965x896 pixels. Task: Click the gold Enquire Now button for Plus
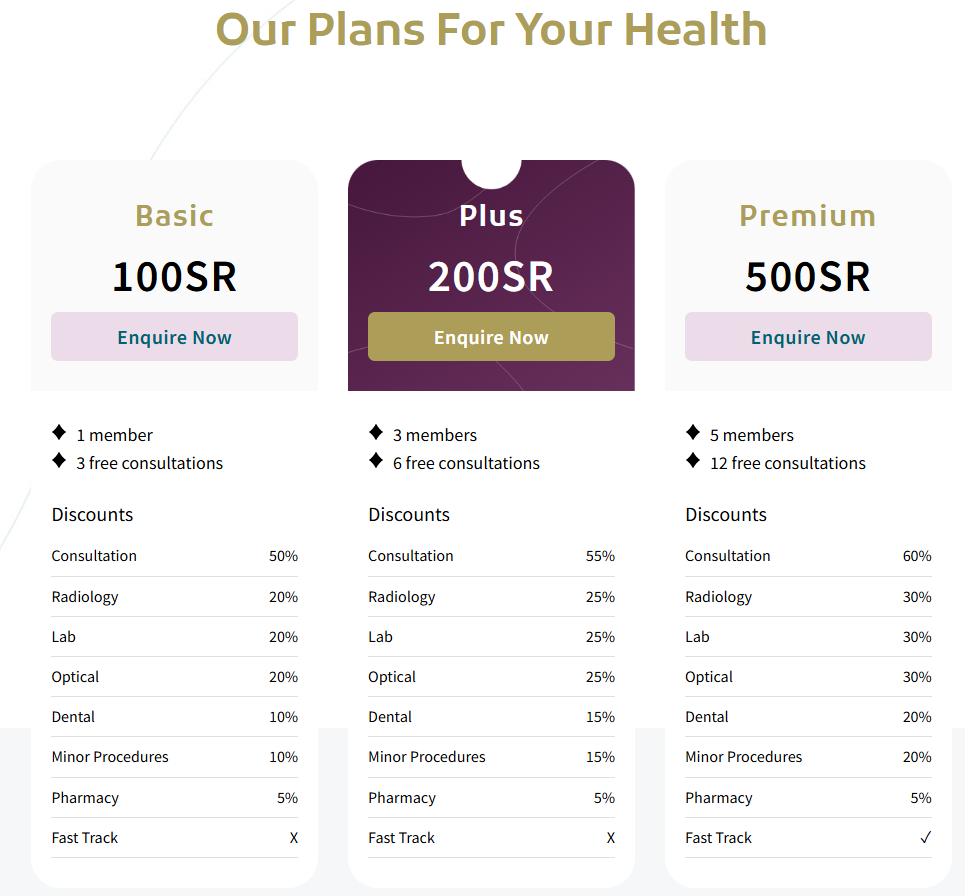tap(491, 337)
